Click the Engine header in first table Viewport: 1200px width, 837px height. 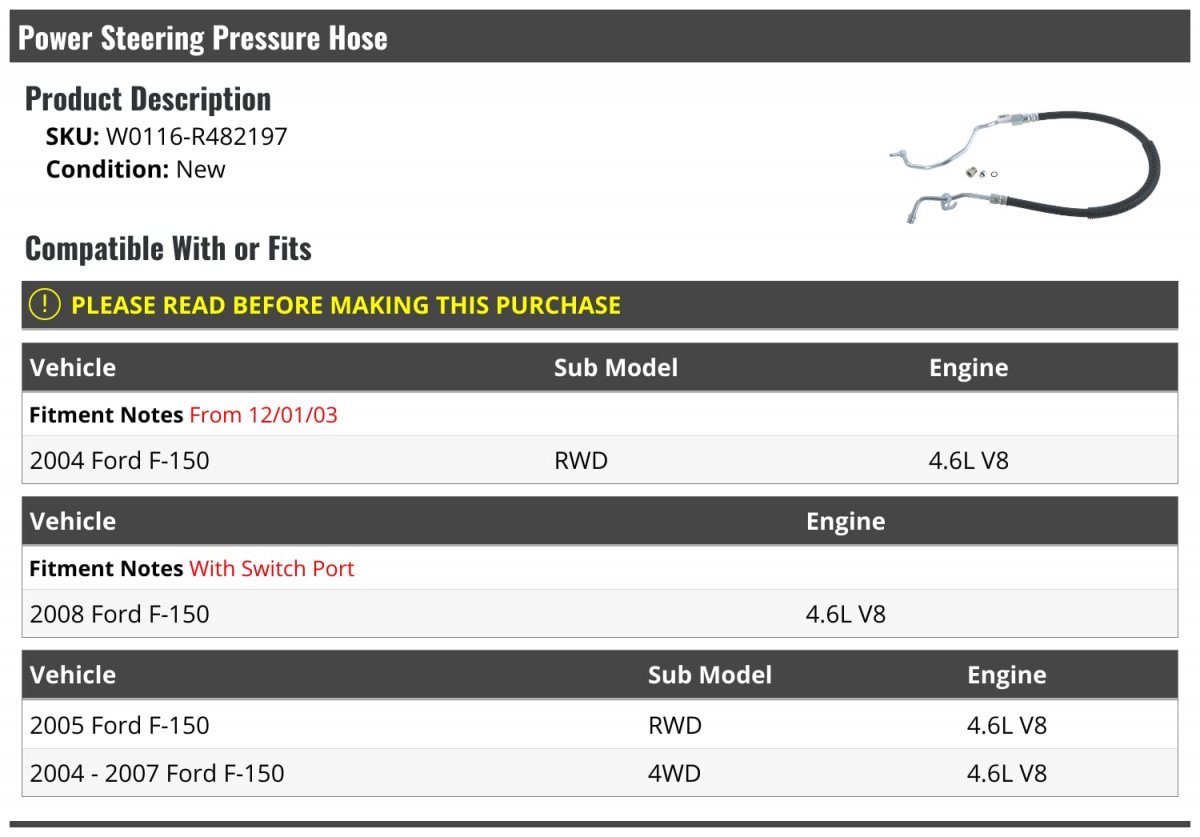[x=968, y=368]
